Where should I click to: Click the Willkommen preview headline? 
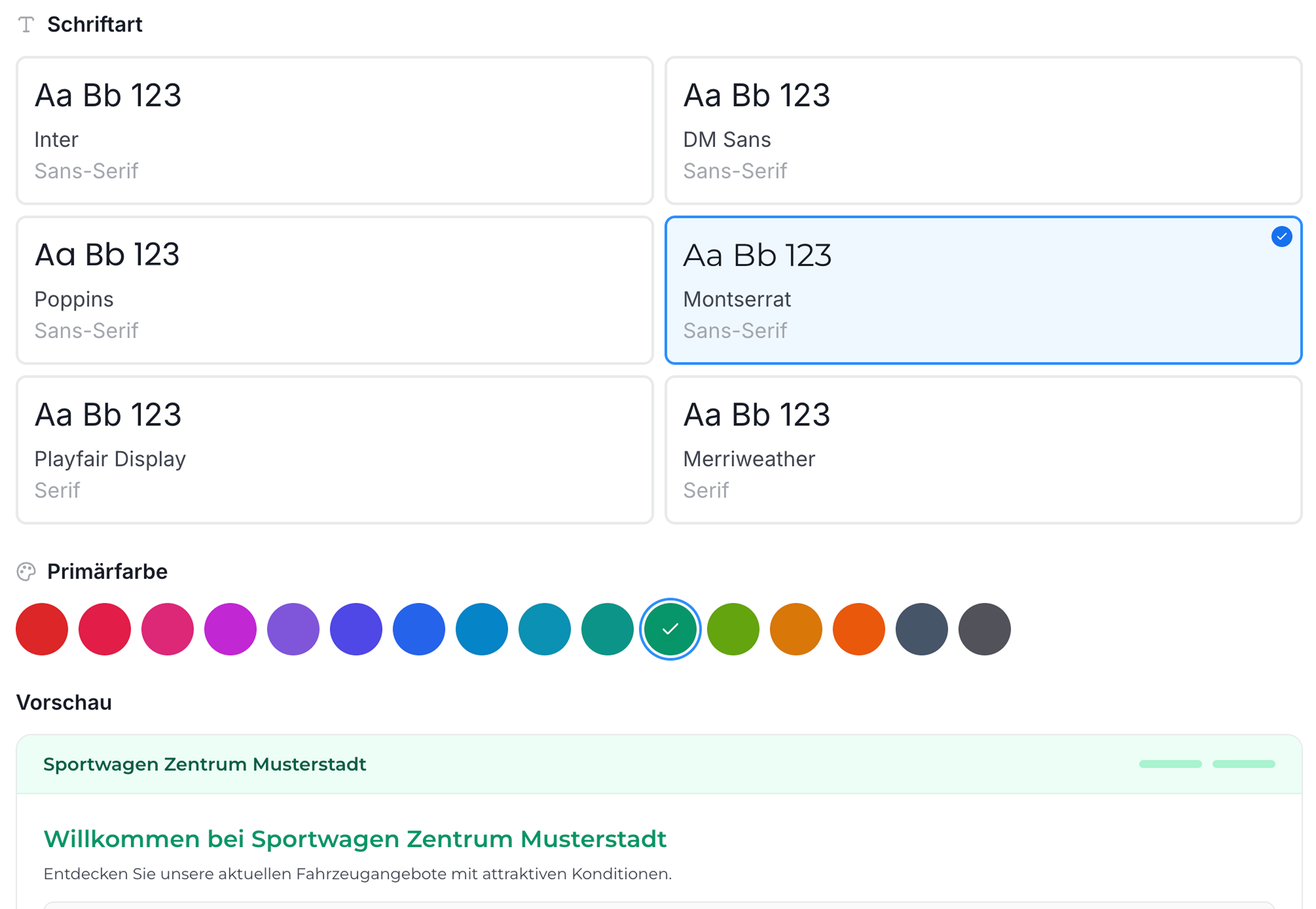354,839
